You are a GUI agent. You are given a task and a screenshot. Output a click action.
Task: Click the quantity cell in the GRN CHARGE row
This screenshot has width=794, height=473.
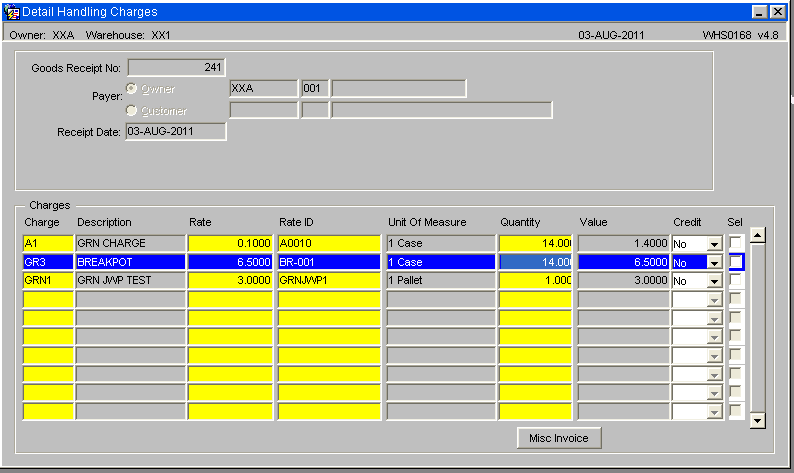(x=536, y=243)
